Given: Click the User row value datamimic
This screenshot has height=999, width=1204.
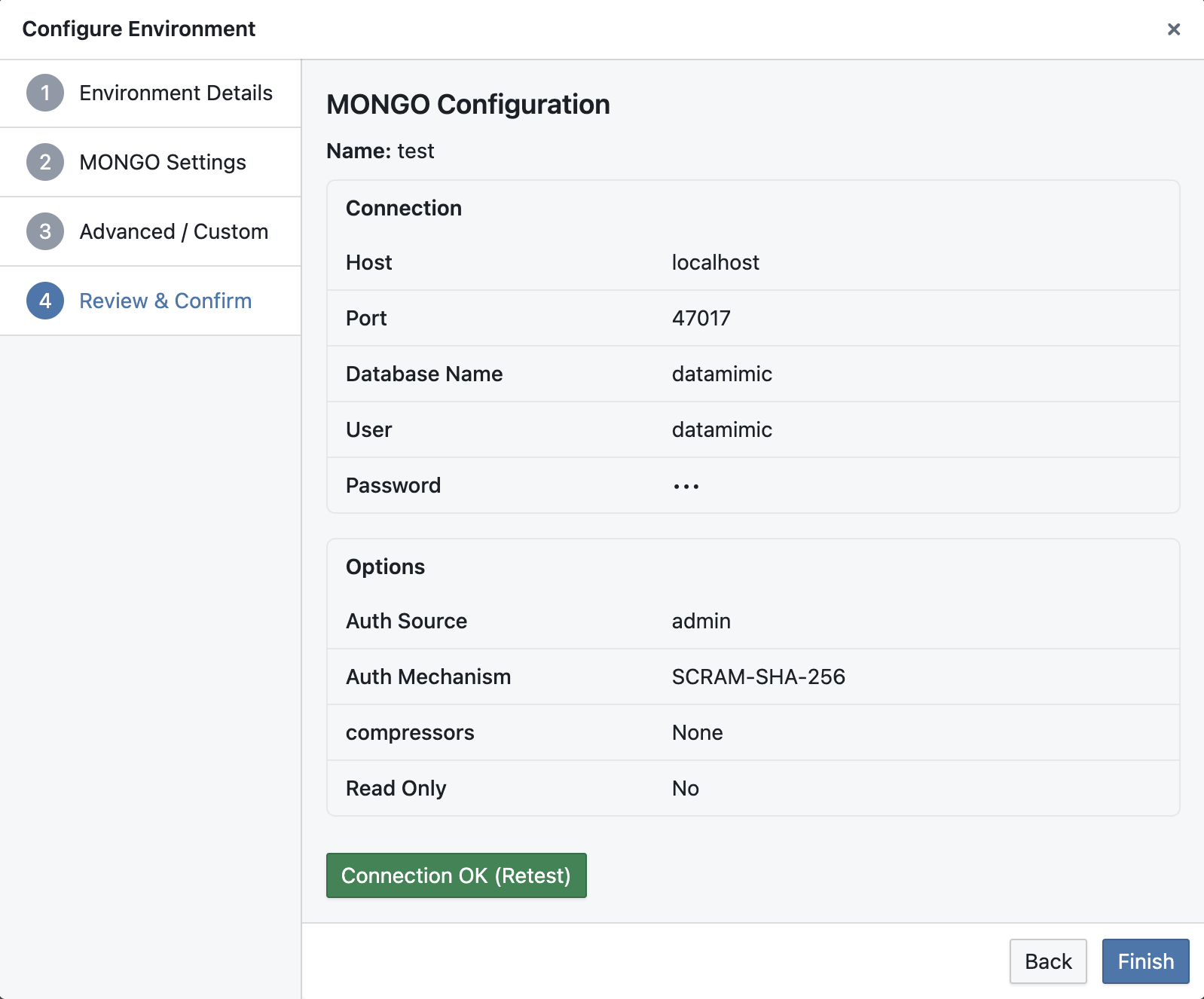Looking at the screenshot, I should pyautogui.click(x=721, y=429).
